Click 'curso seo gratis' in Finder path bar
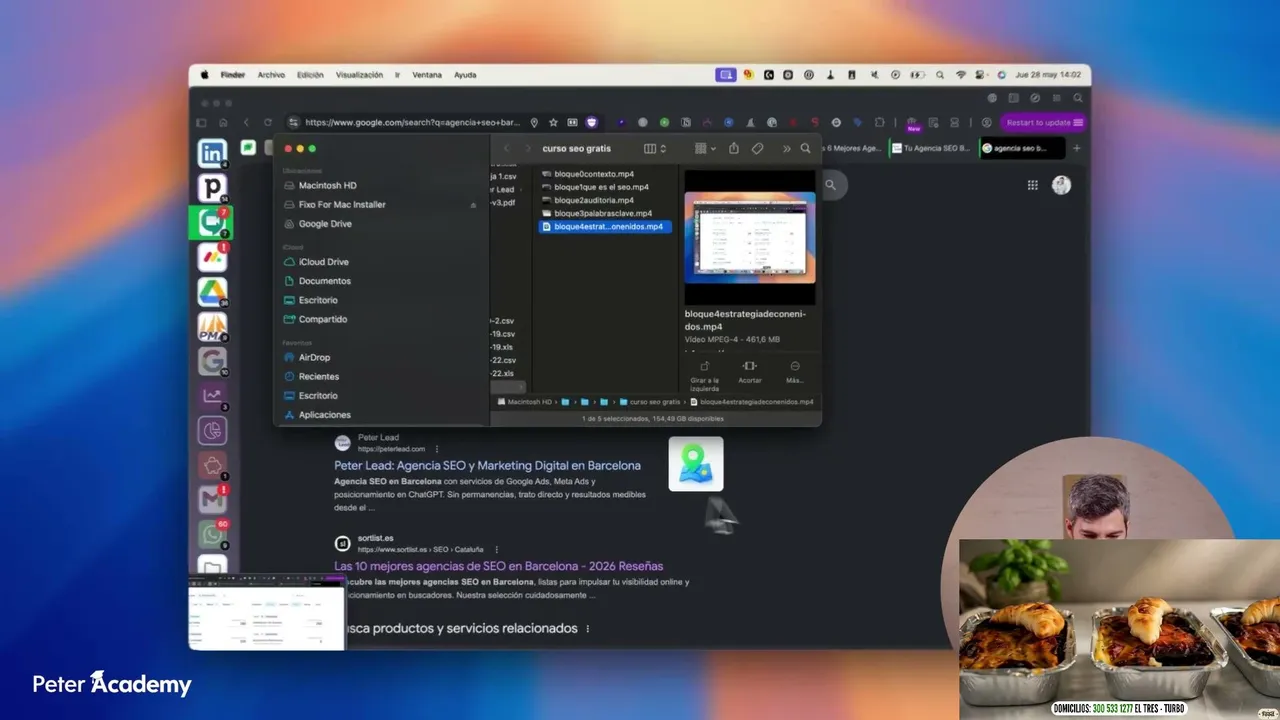The height and width of the screenshot is (720, 1280). (648, 402)
